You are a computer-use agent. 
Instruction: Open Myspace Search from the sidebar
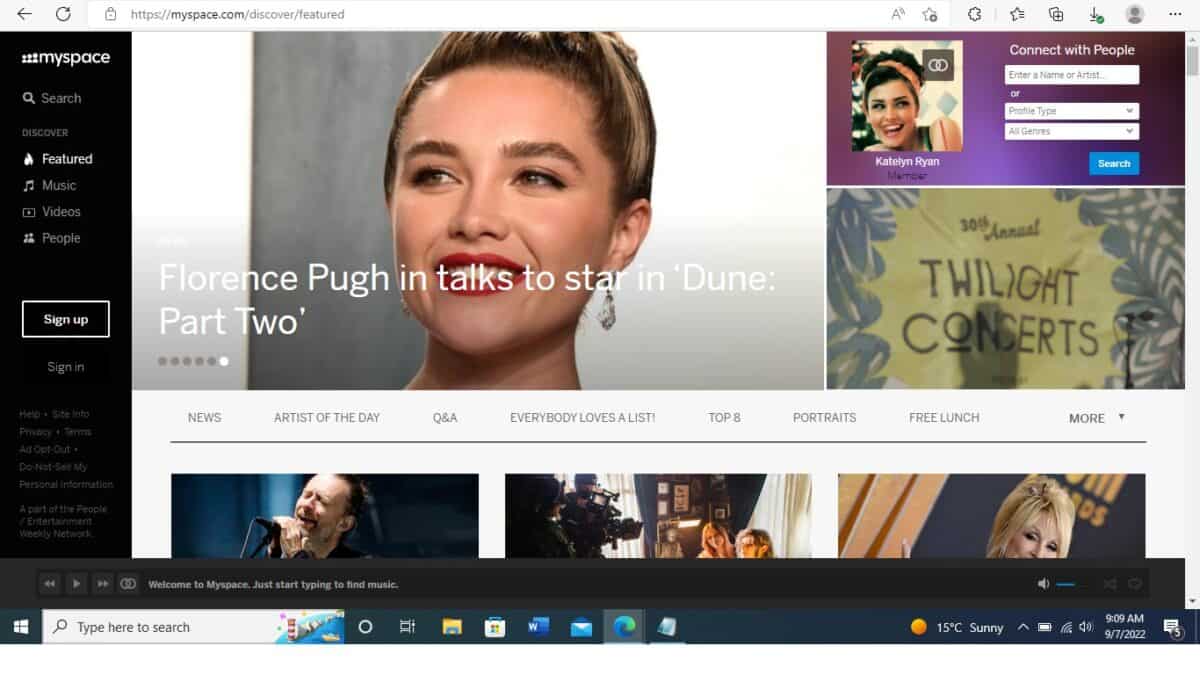pos(52,98)
